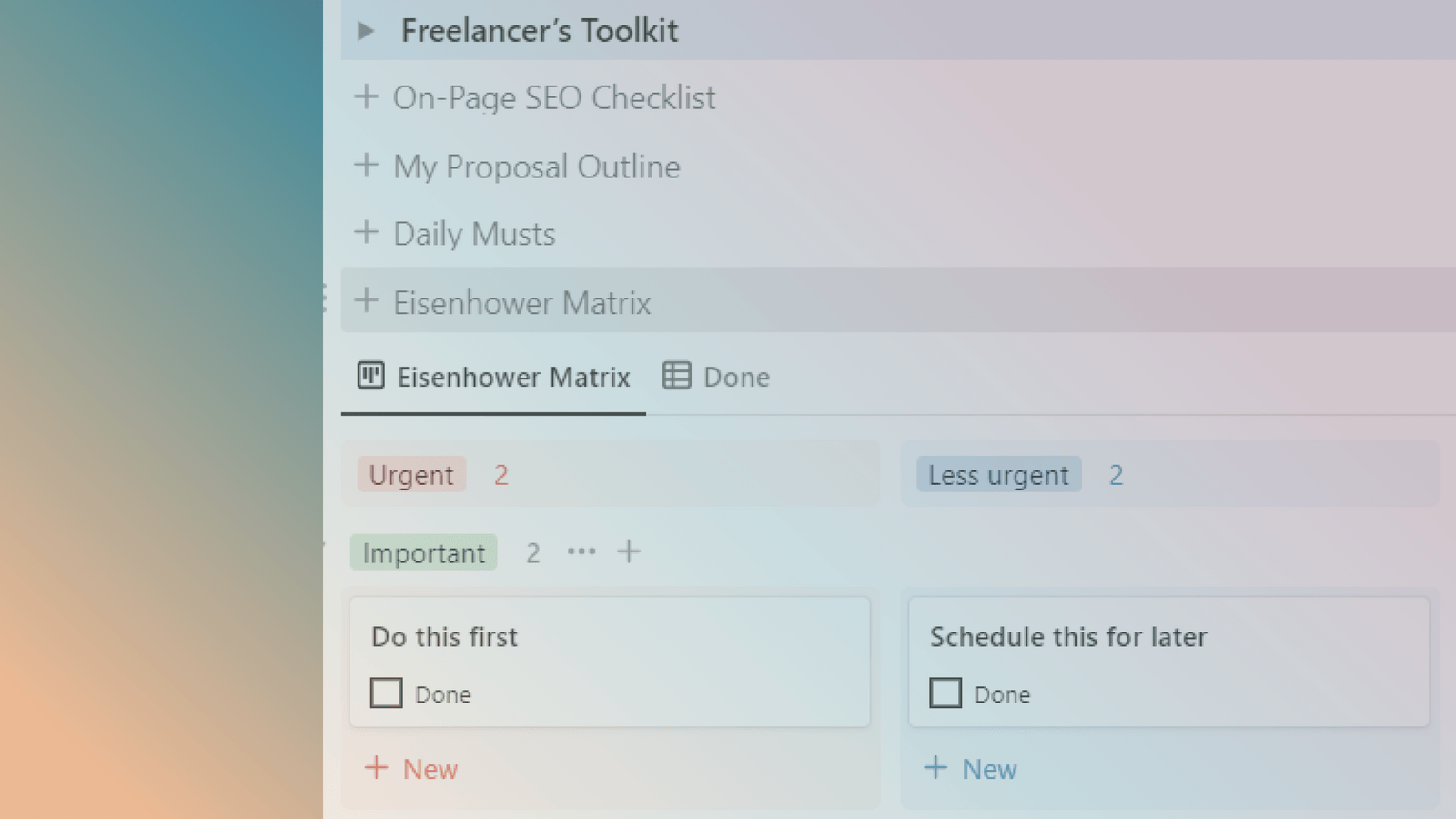Click the plus icon beside Eisenhower Matrix heading
Image resolution: width=1456 pixels, height=819 pixels.
point(368,300)
